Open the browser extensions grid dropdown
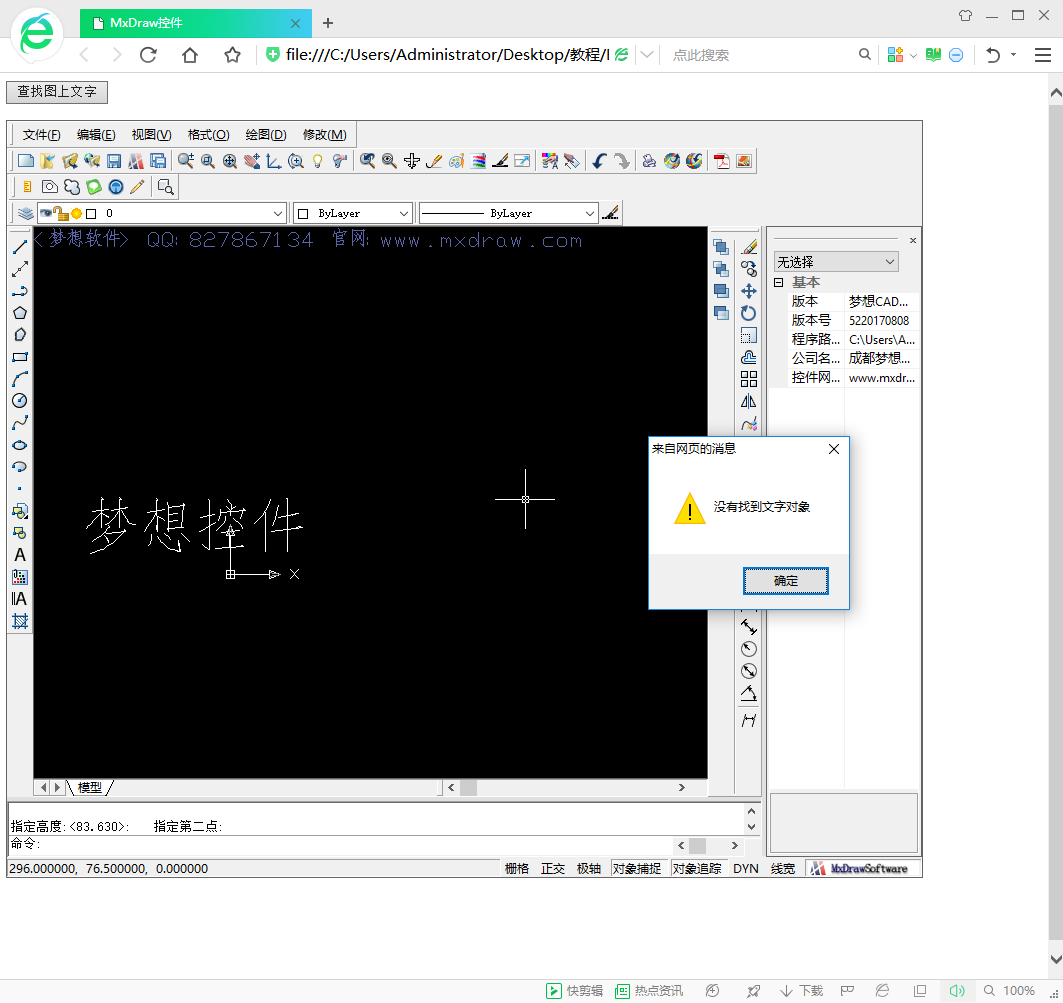The width and height of the screenshot is (1063, 1003). coord(913,55)
